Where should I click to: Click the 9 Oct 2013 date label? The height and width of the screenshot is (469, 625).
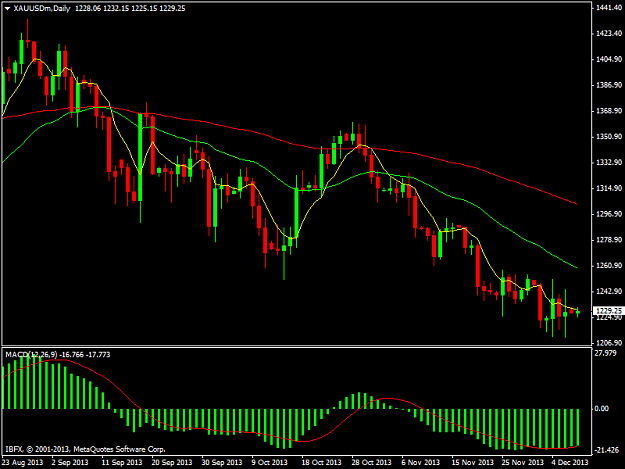[x=269, y=462]
